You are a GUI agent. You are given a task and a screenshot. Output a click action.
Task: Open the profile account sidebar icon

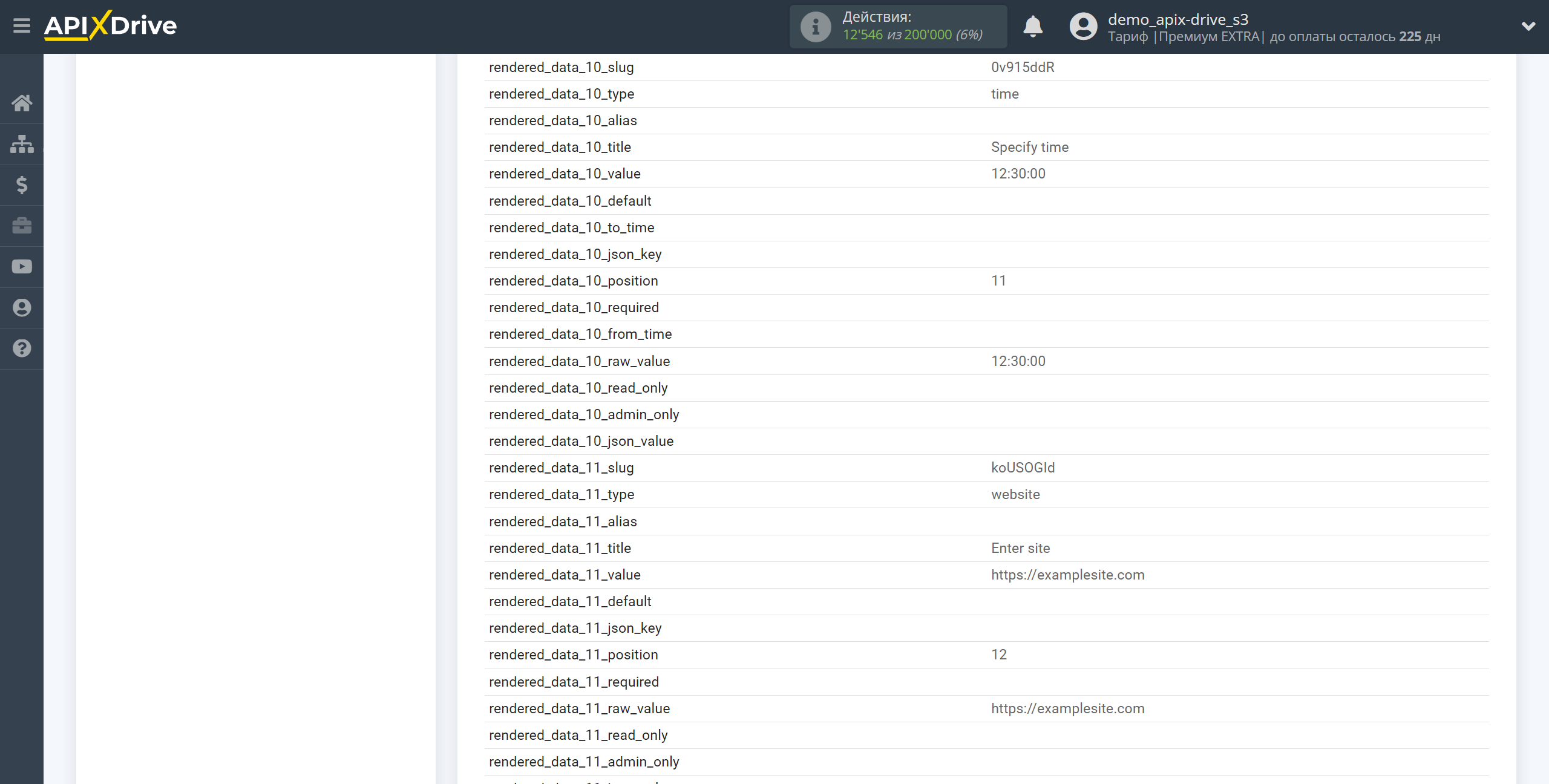[x=22, y=307]
